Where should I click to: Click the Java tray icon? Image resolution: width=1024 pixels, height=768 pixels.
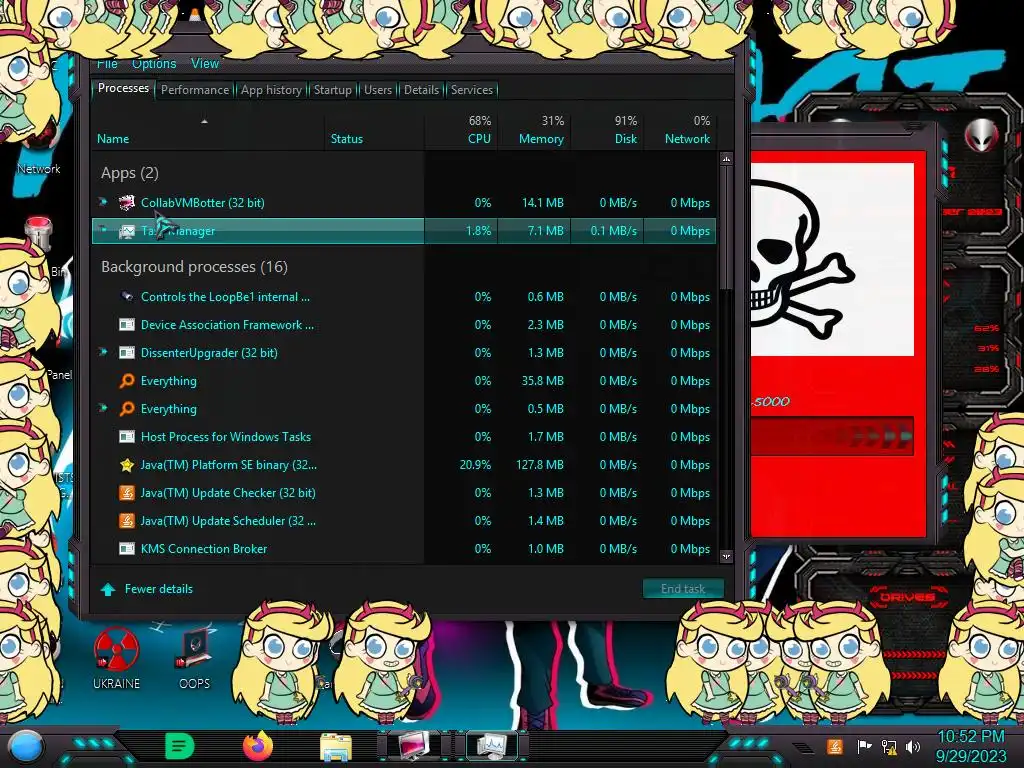tap(834, 746)
